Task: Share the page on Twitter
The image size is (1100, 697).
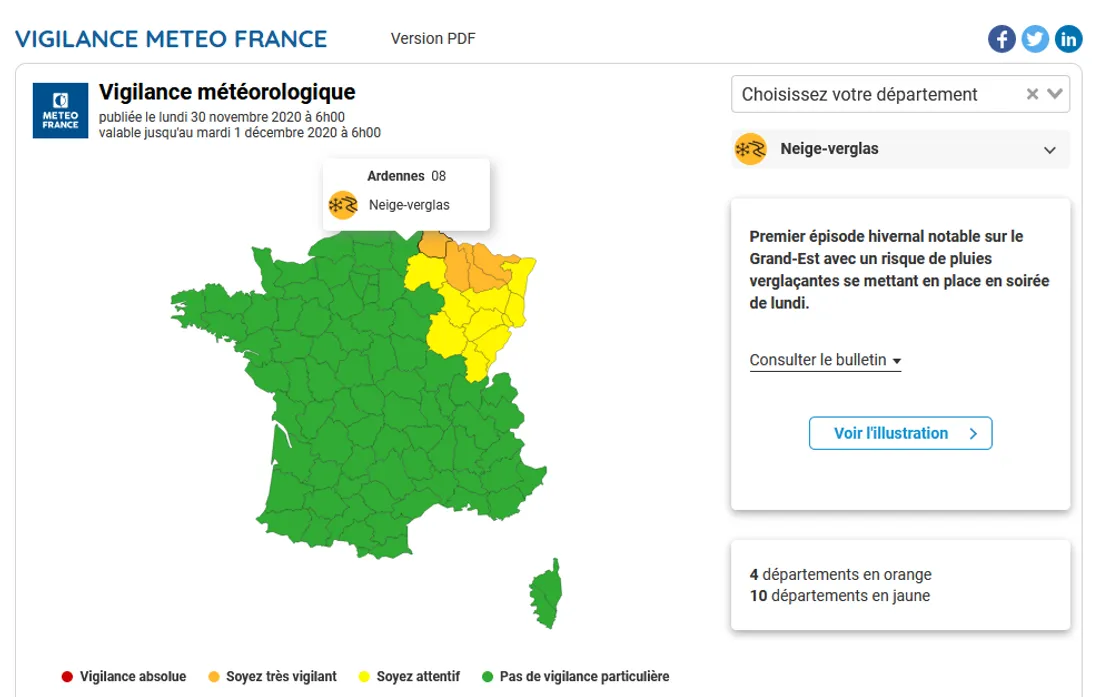Action: click(x=1035, y=39)
